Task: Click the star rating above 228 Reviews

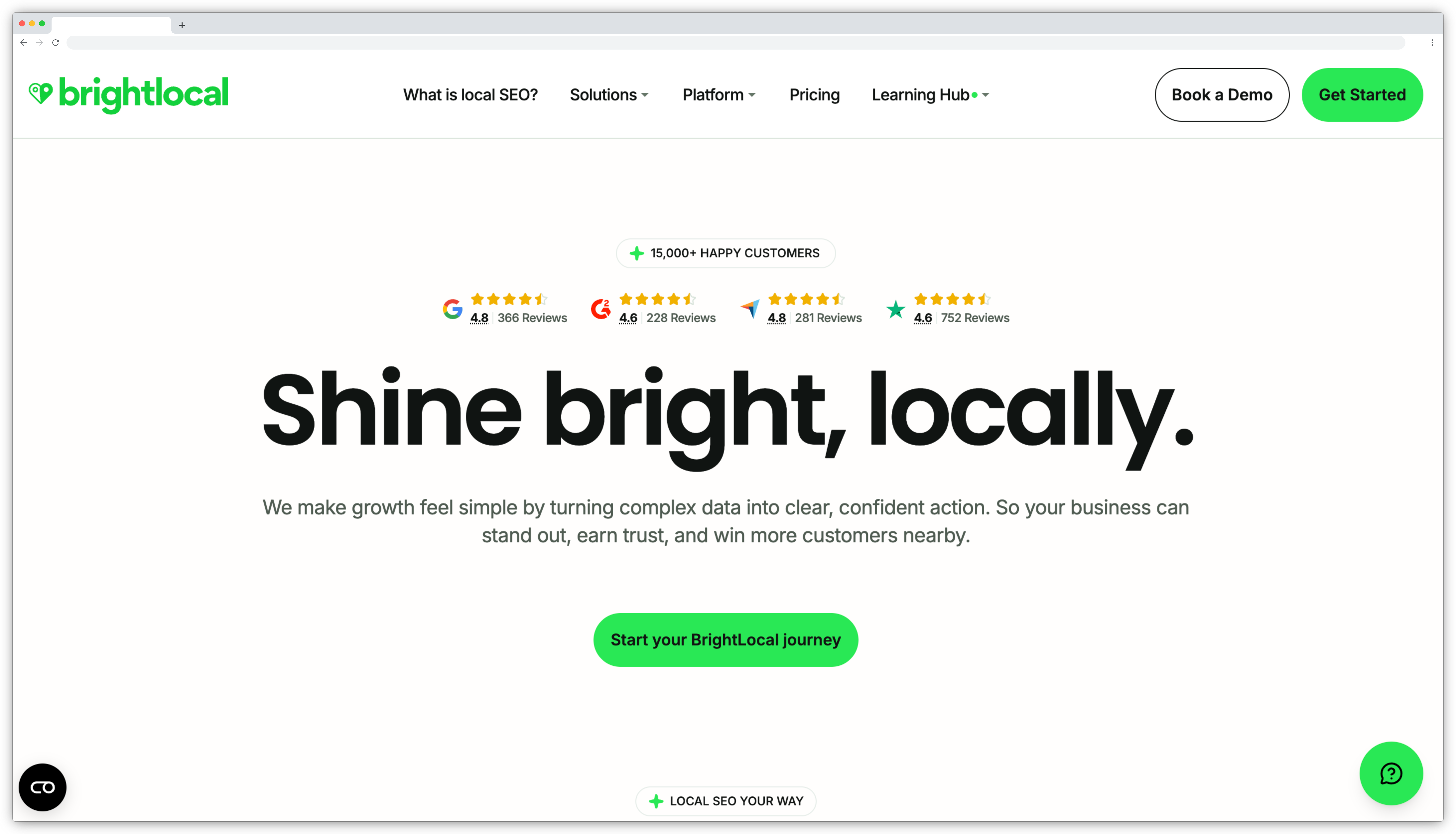Action: pyautogui.click(x=657, y=298)
